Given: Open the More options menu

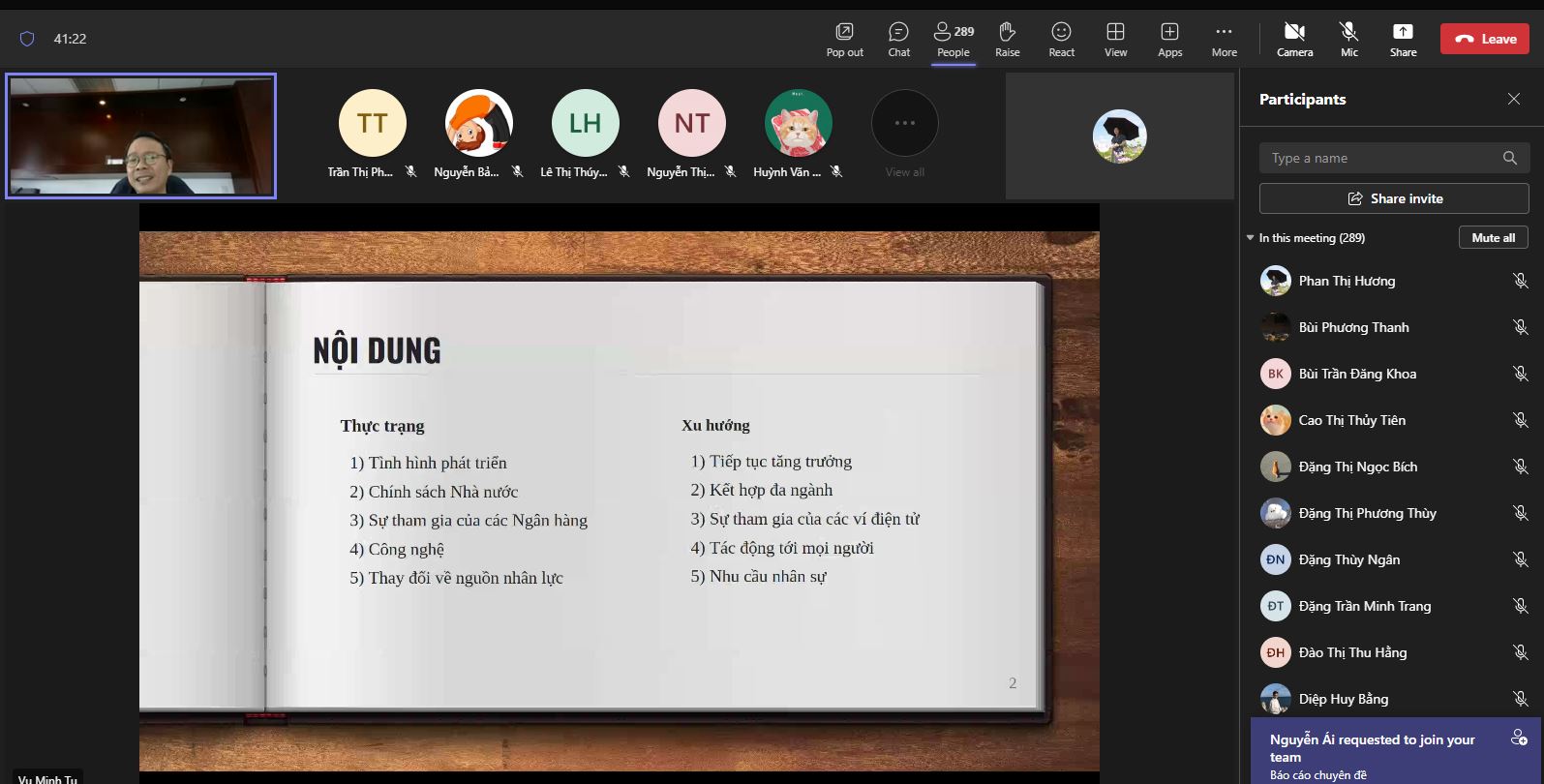Looking at the screenshot, I should point(1224,39).
